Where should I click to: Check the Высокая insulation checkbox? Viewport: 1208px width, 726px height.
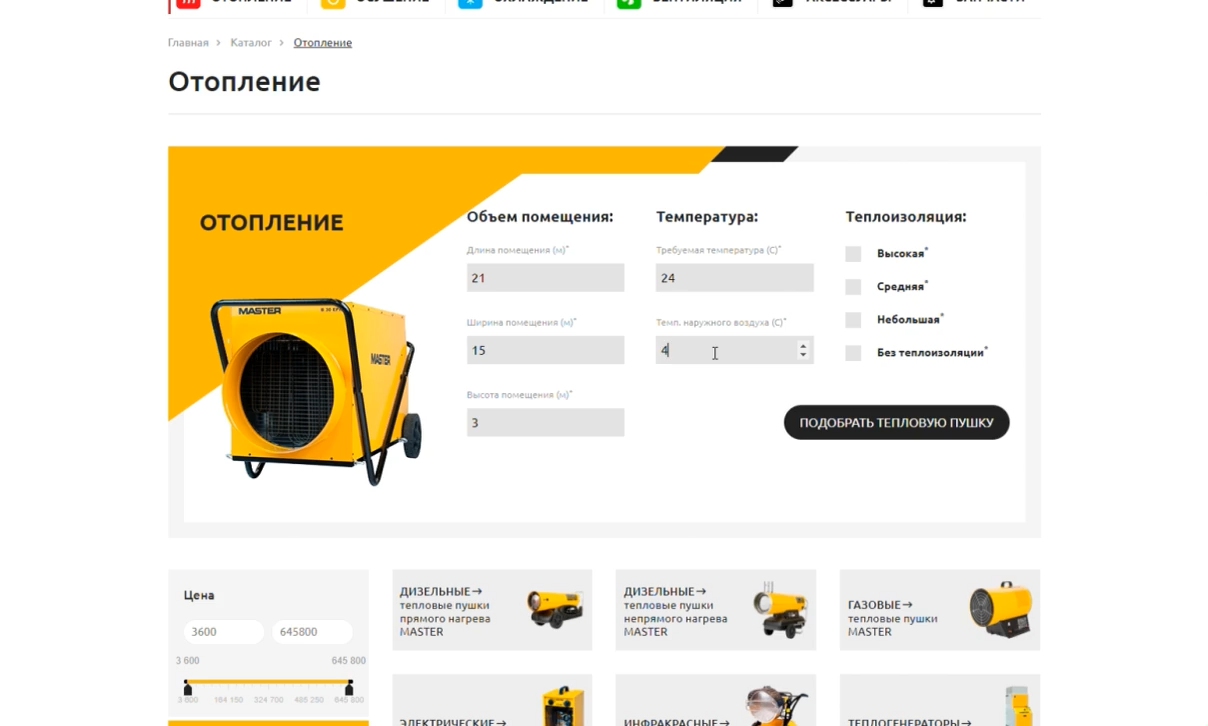(853, 254)
